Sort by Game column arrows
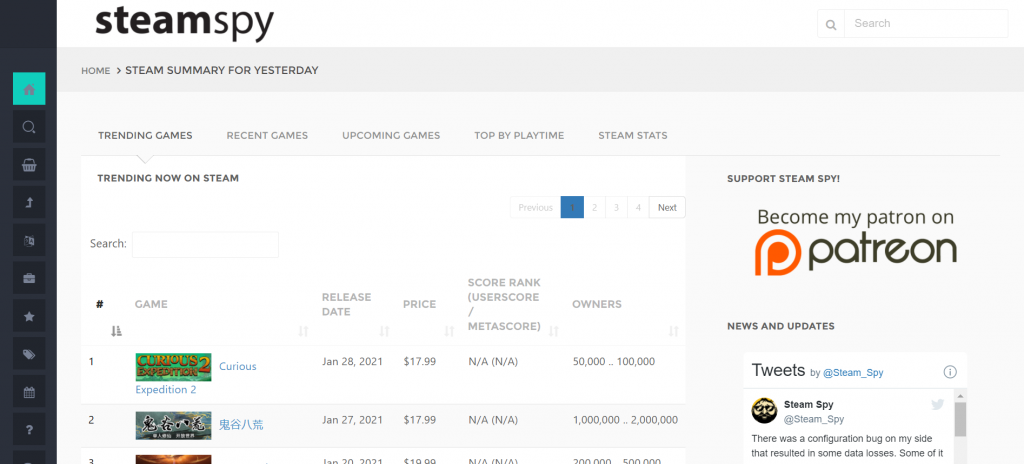 pos(303,331)
